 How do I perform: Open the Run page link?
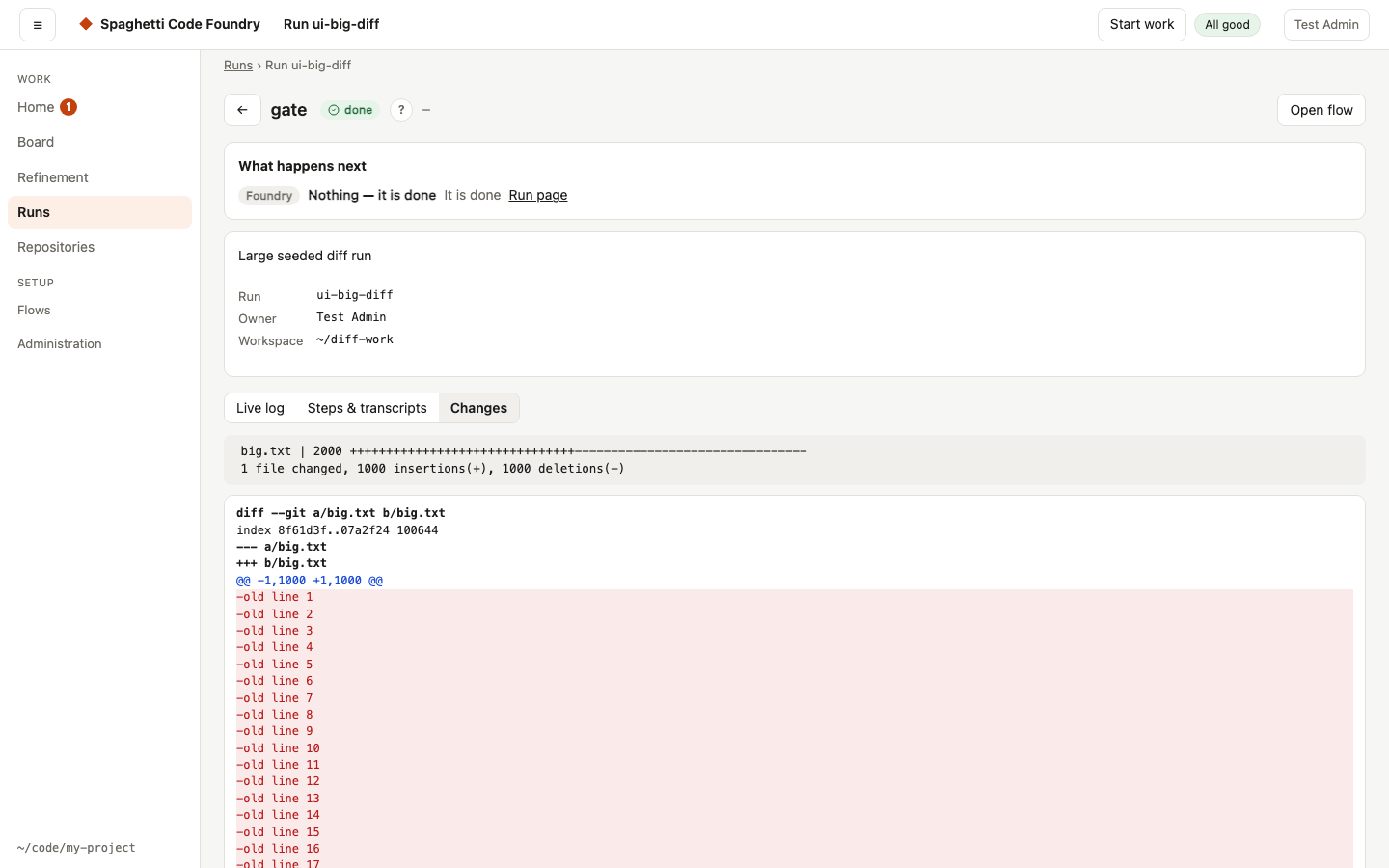(x=538, y=195)
